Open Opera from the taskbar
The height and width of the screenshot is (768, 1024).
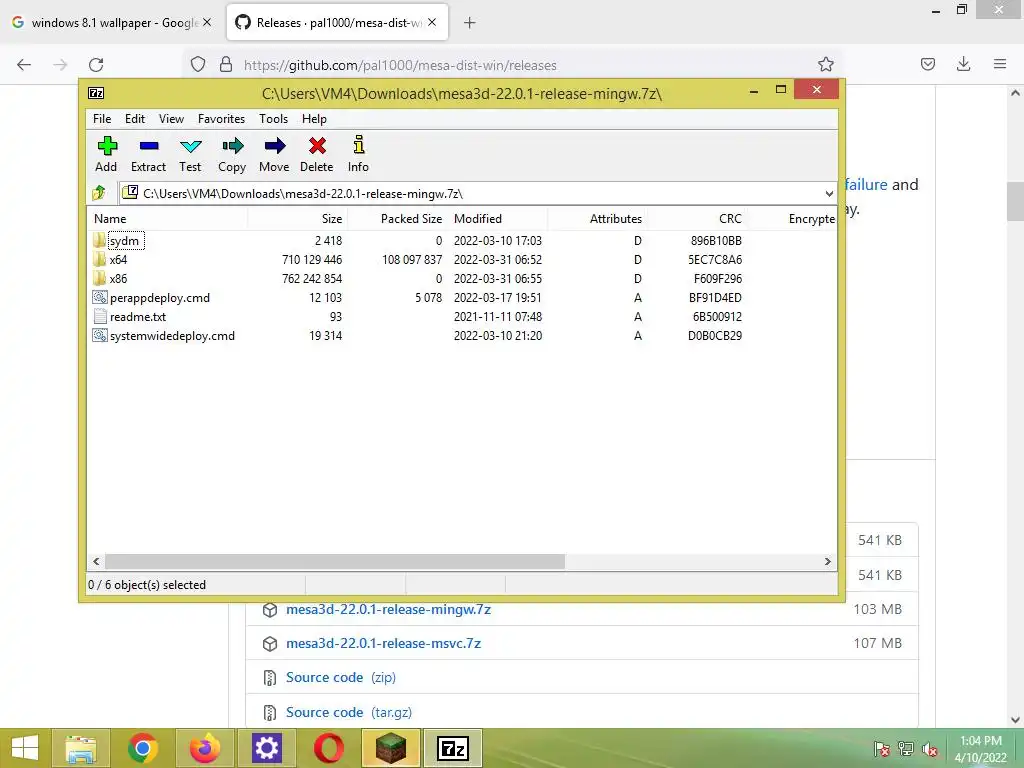(x=328, y=748)
